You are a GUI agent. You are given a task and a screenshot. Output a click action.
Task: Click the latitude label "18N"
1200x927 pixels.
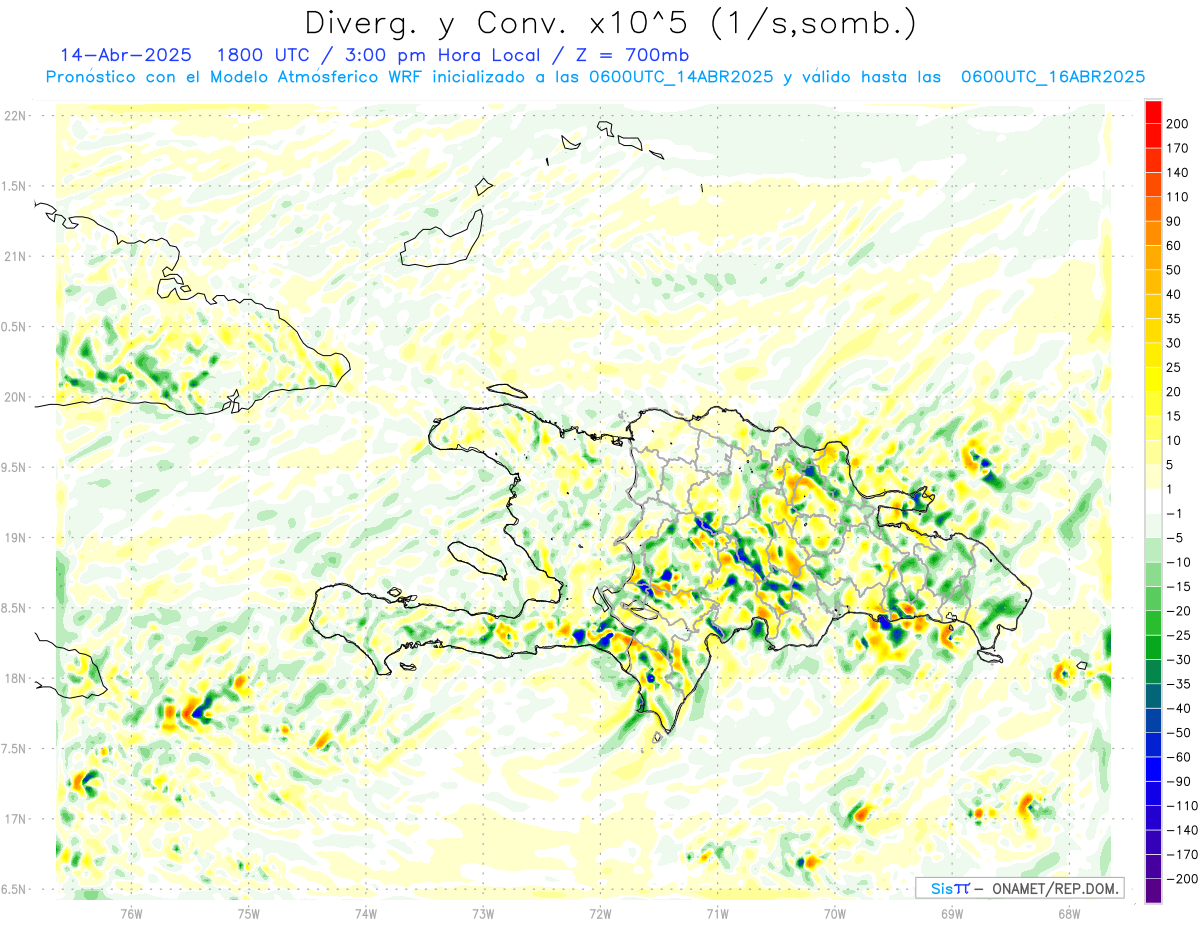[x=16, y=678]
